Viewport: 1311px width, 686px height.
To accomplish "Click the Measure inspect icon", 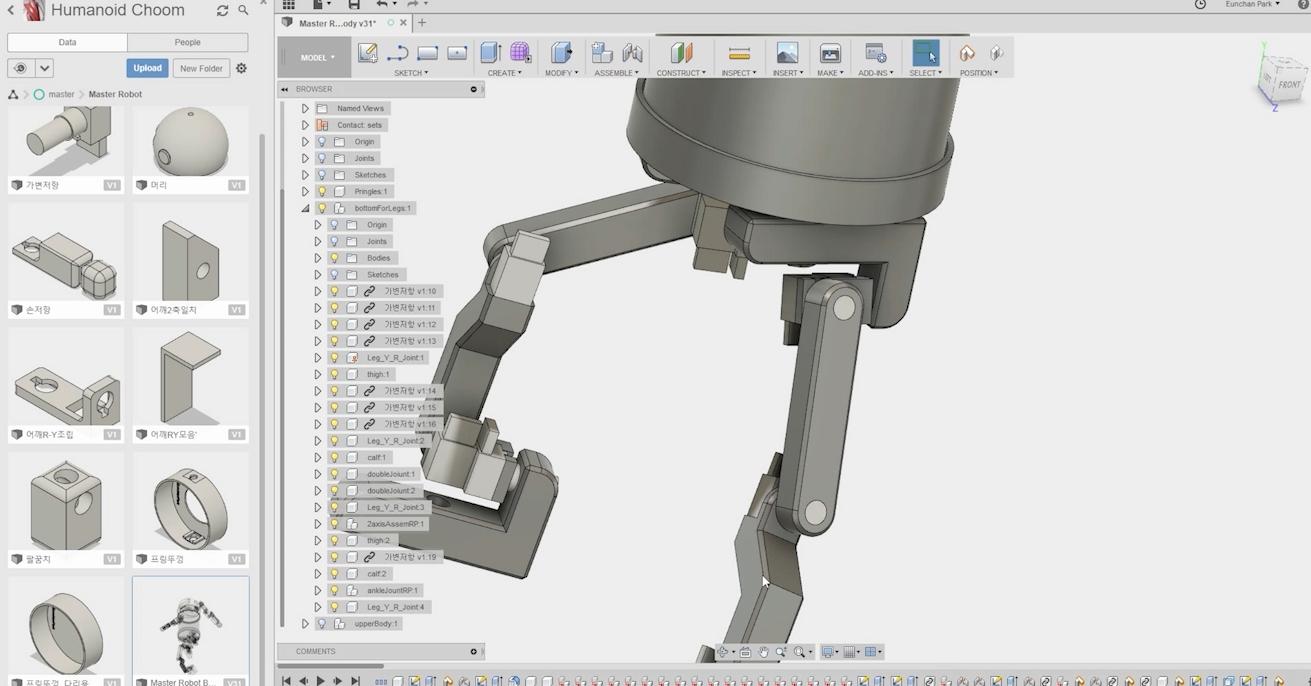I will point(739,53).
